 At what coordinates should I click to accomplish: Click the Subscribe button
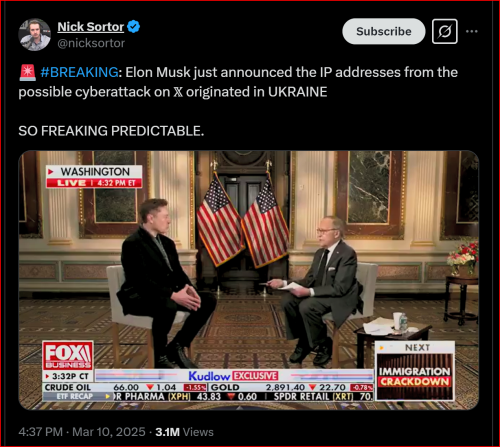[x=384, y=31]
